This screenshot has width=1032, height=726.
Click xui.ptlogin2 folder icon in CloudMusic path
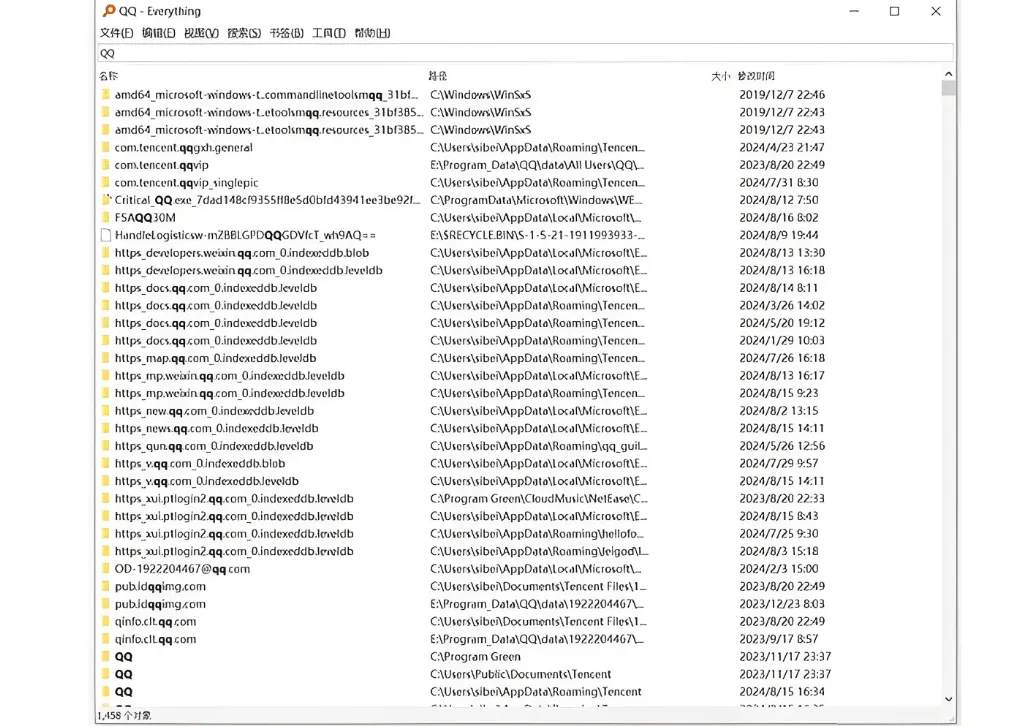click(105, 498)
